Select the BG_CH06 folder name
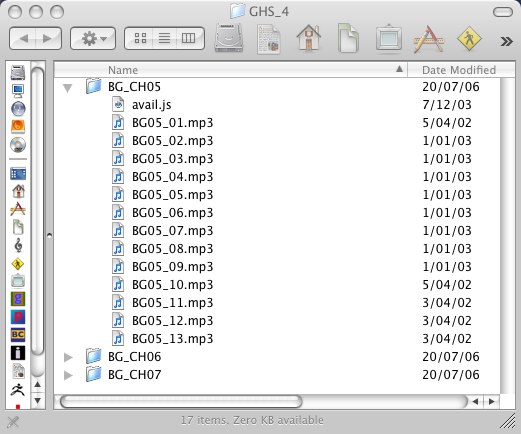This screenshot has height=434, width=521. [x=135, y=357]
